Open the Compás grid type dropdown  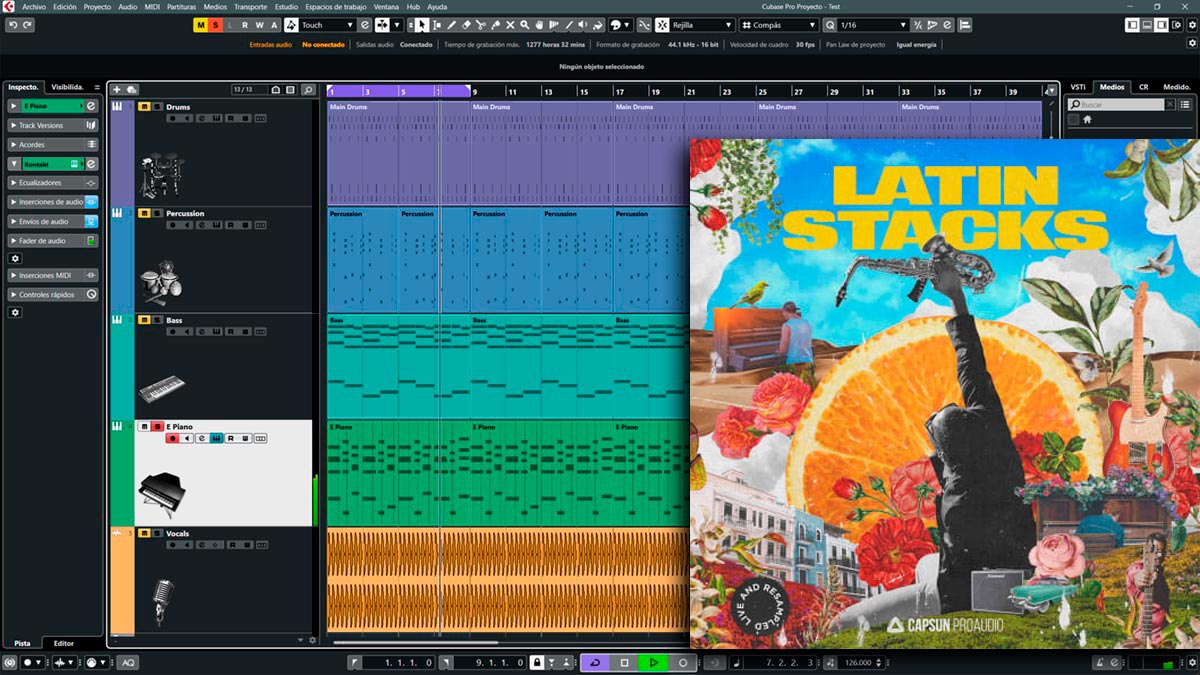pos(778,25)
